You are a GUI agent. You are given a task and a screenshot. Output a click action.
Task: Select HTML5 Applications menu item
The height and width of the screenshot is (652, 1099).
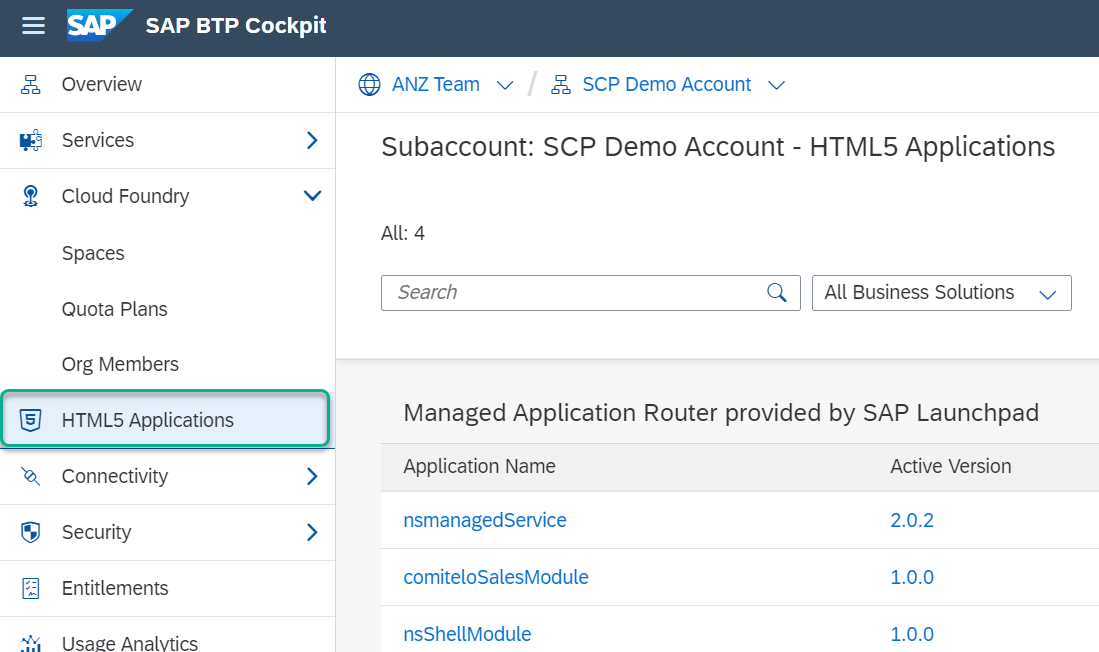click(166, 419)
